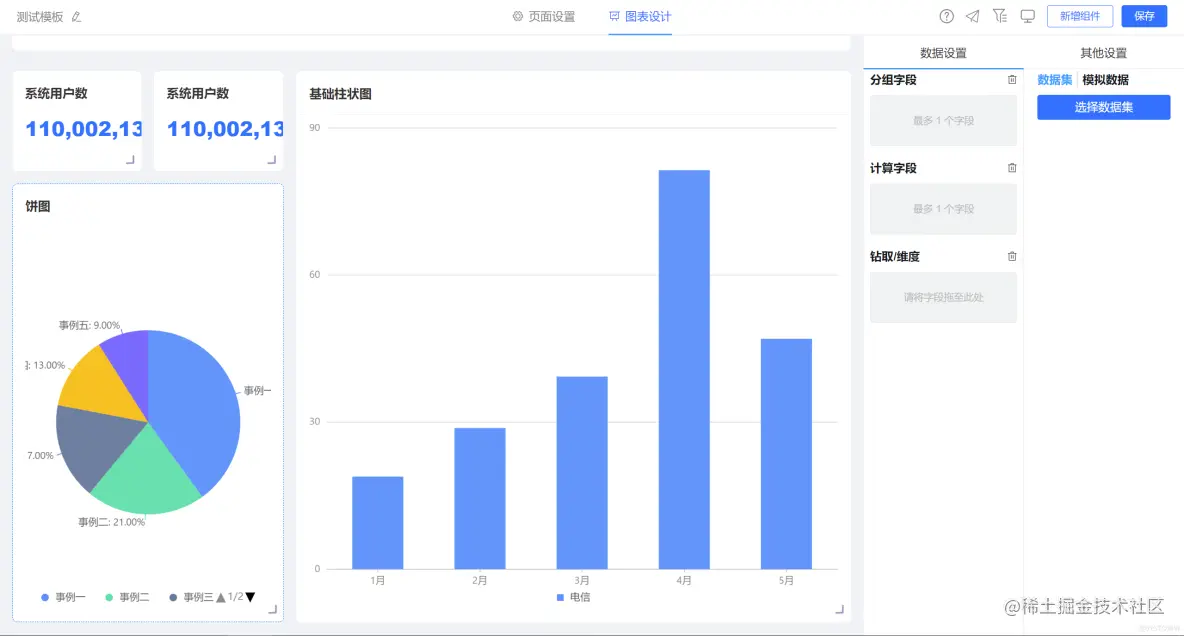The image size is (1184, 636).
Task: Switch to 图表设计 tab
Action: point(640,17)
